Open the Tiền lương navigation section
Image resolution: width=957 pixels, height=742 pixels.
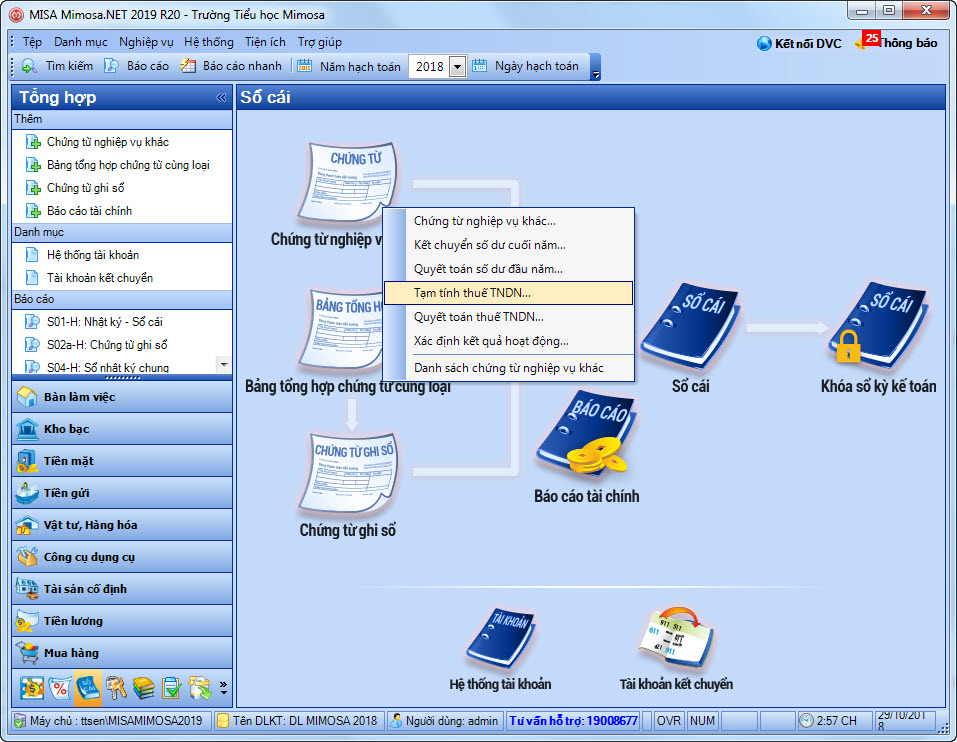pos(122,621)
